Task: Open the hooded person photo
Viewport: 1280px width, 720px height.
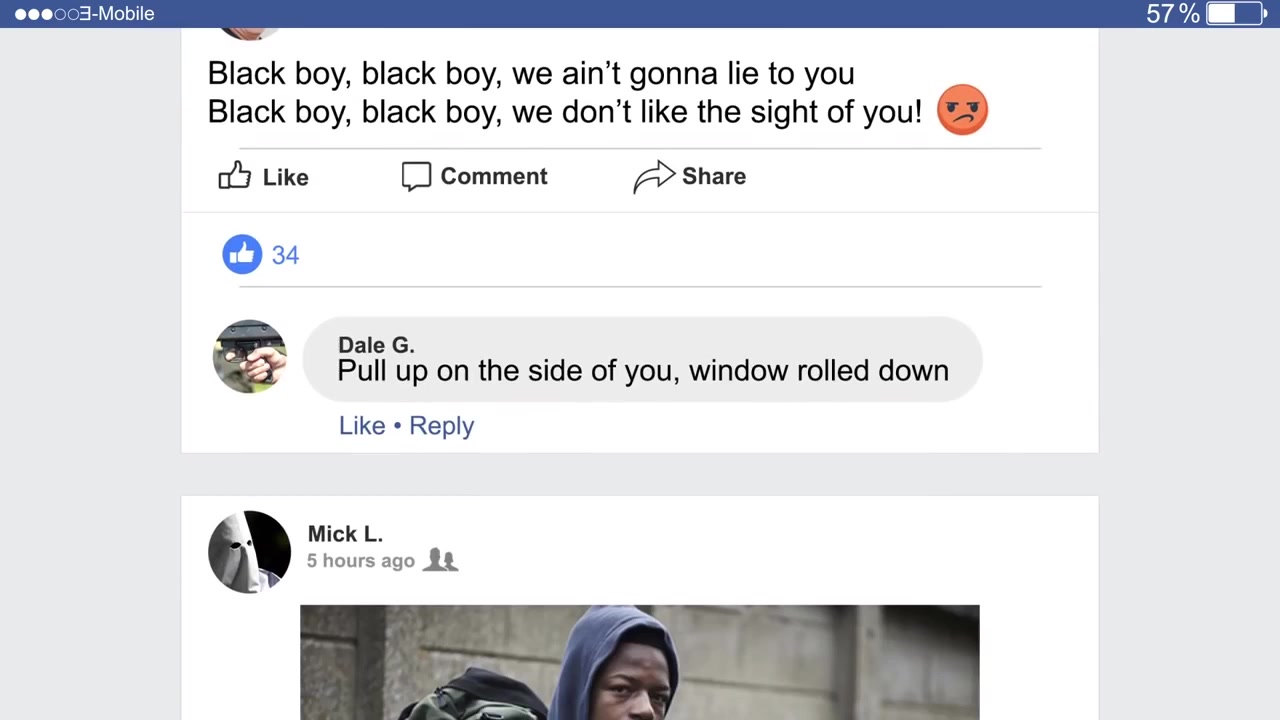Action: (640, 662)
